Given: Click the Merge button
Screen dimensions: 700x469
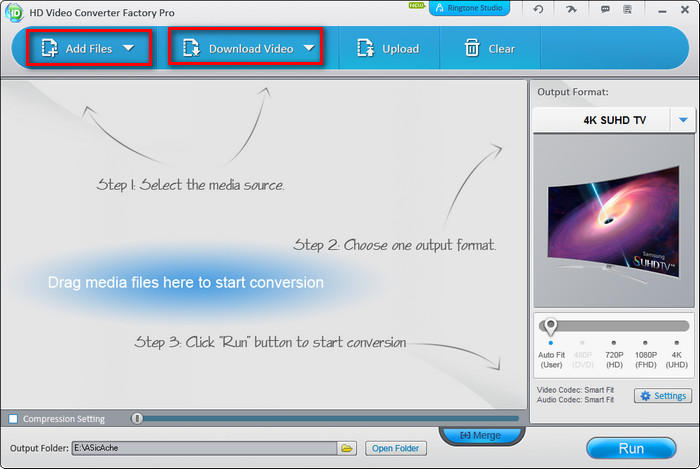Looking at the screenshot, I should coord(480,435).
